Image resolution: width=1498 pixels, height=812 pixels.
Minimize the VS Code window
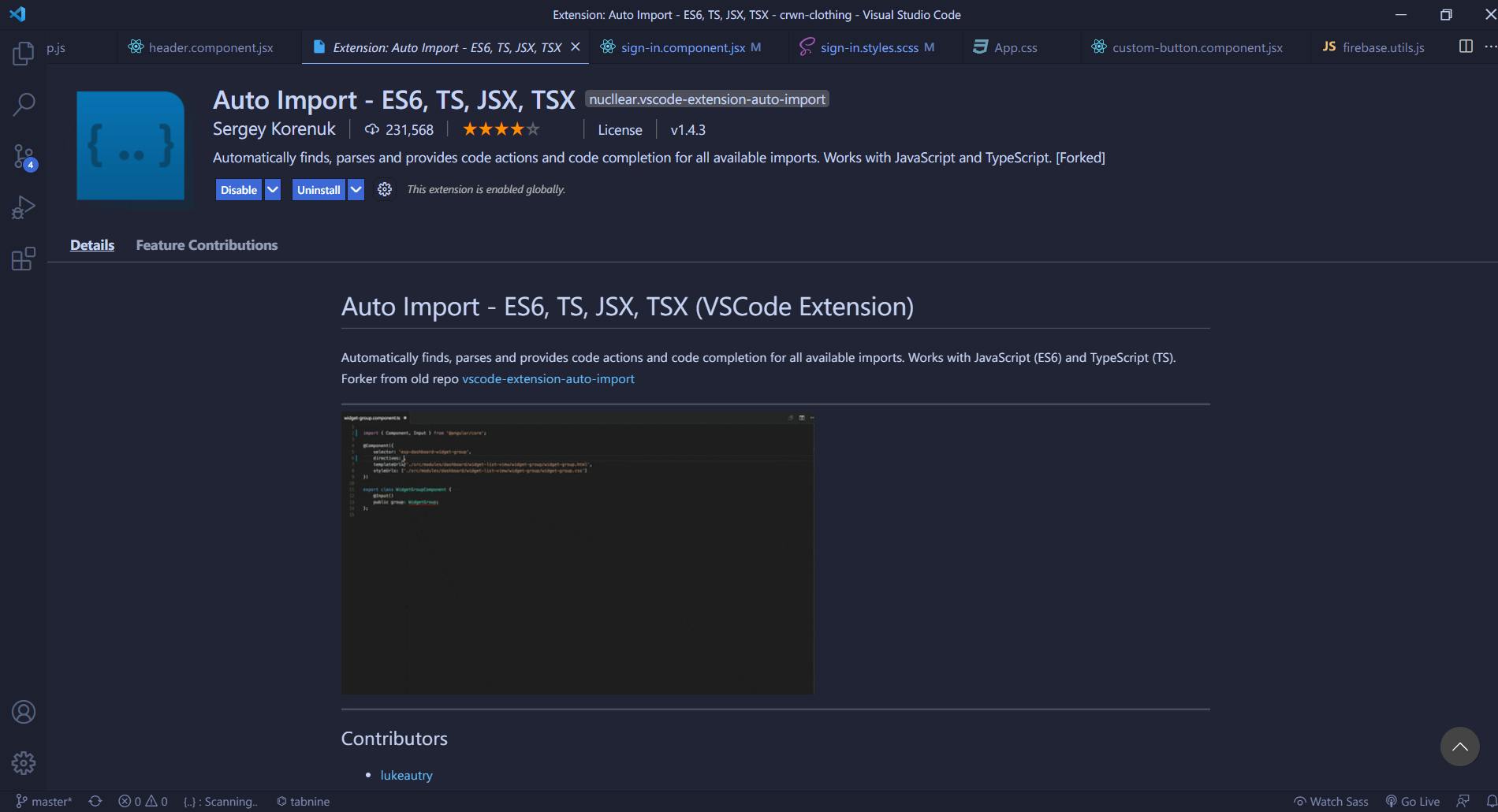[1401, 14]
